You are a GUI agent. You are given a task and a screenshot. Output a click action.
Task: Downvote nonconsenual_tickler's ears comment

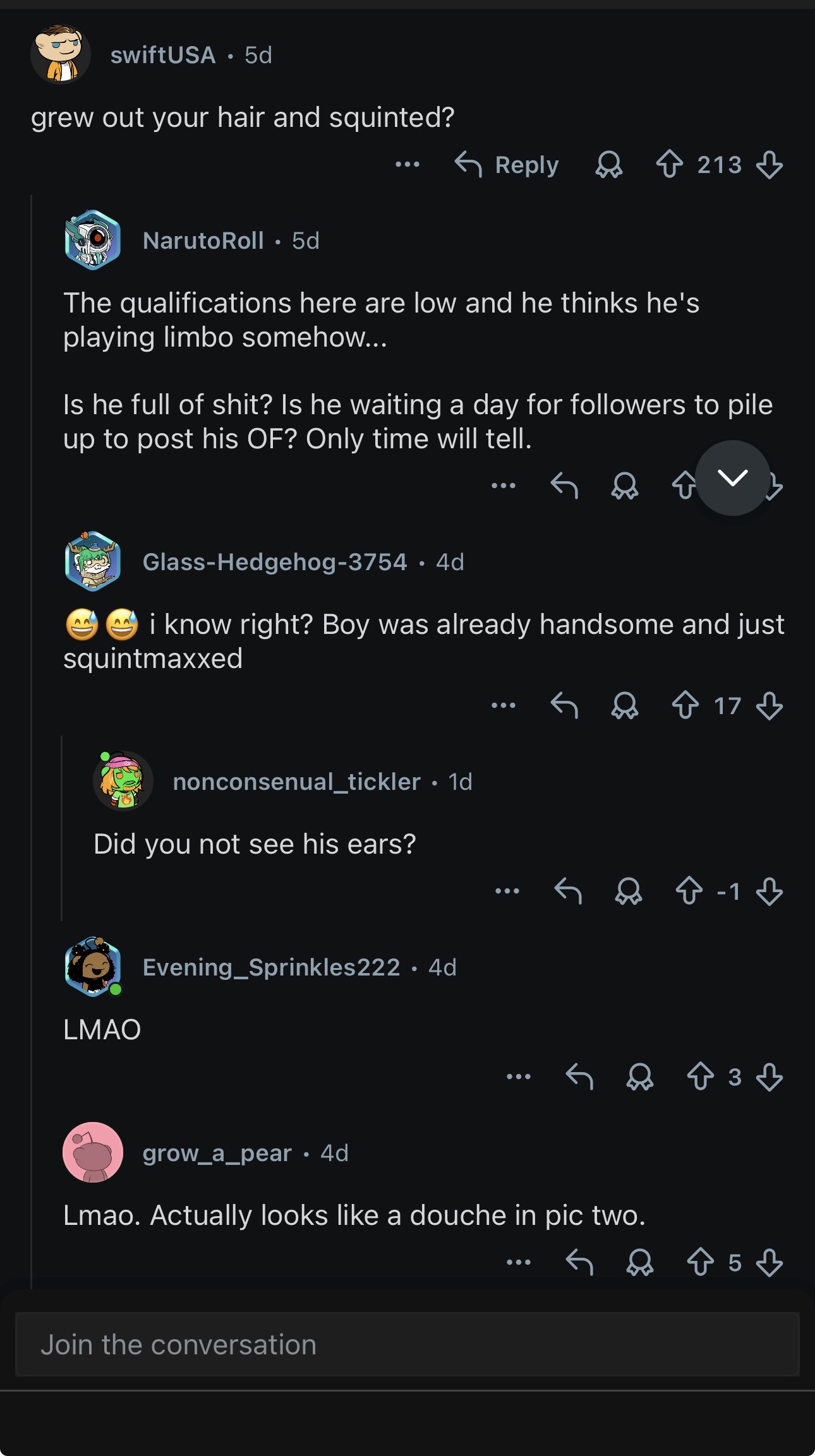769,891
